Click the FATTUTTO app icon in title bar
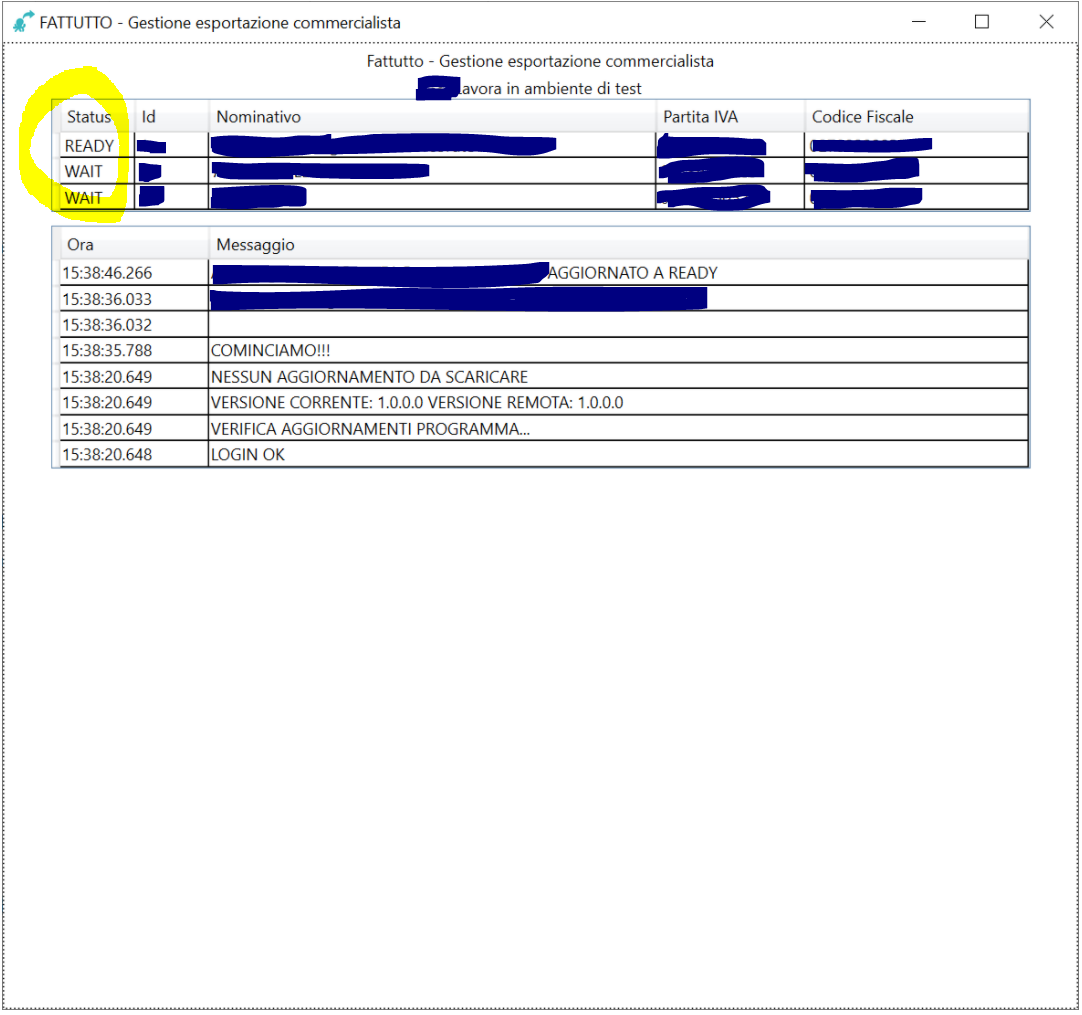The height and width of the screenshot is (1015, 1082). point(23,21)
